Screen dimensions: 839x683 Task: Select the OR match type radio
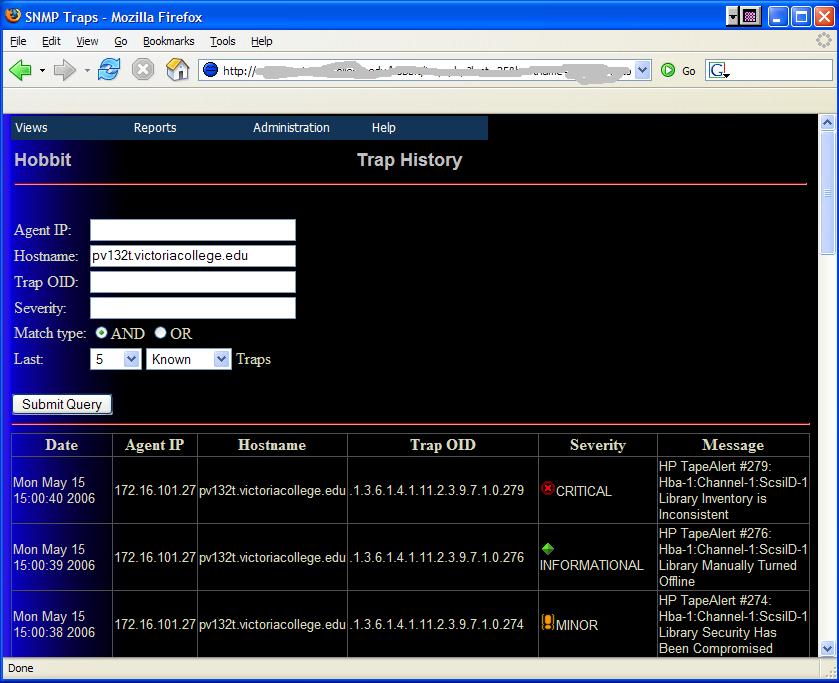click(160, 333)
